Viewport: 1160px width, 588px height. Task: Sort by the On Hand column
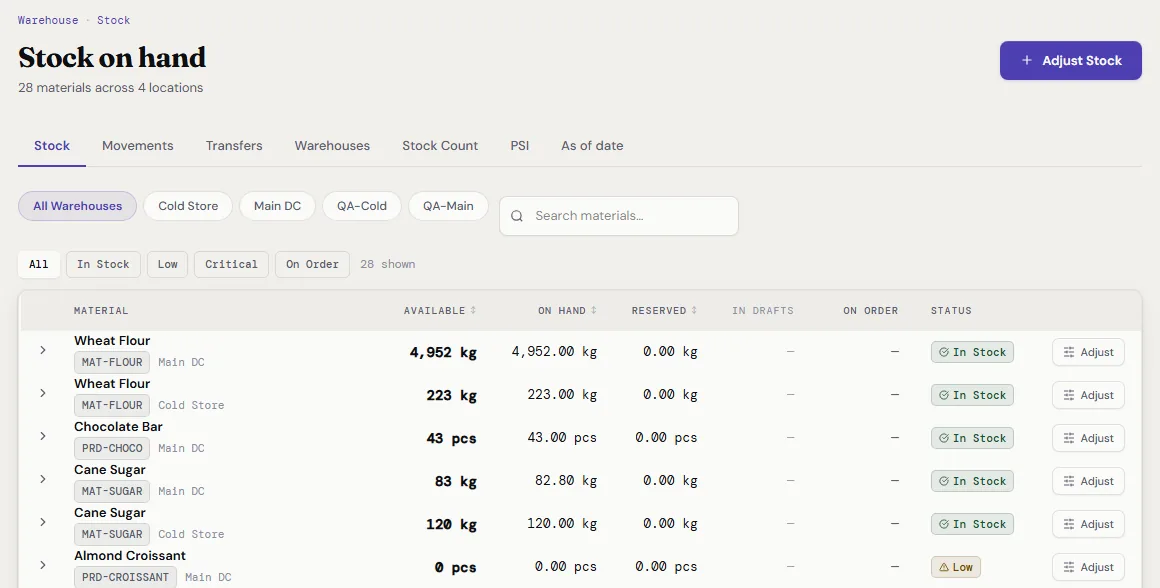pos(567,311)
